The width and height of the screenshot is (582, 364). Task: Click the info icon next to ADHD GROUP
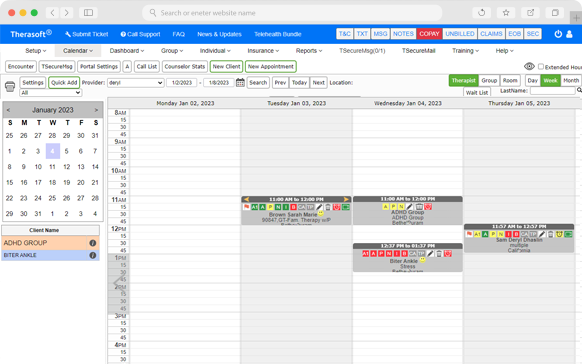tap(93, 243)
